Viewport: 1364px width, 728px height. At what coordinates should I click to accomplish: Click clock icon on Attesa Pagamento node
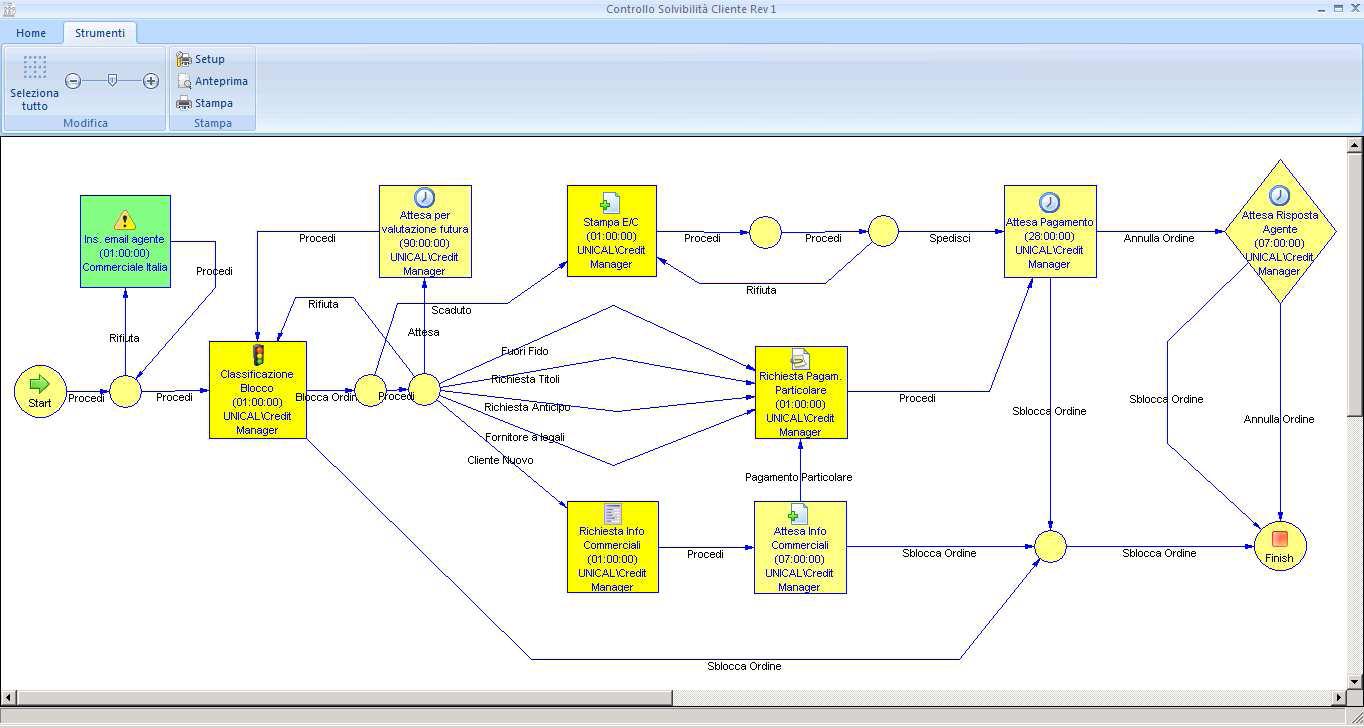coord(1049,203)
